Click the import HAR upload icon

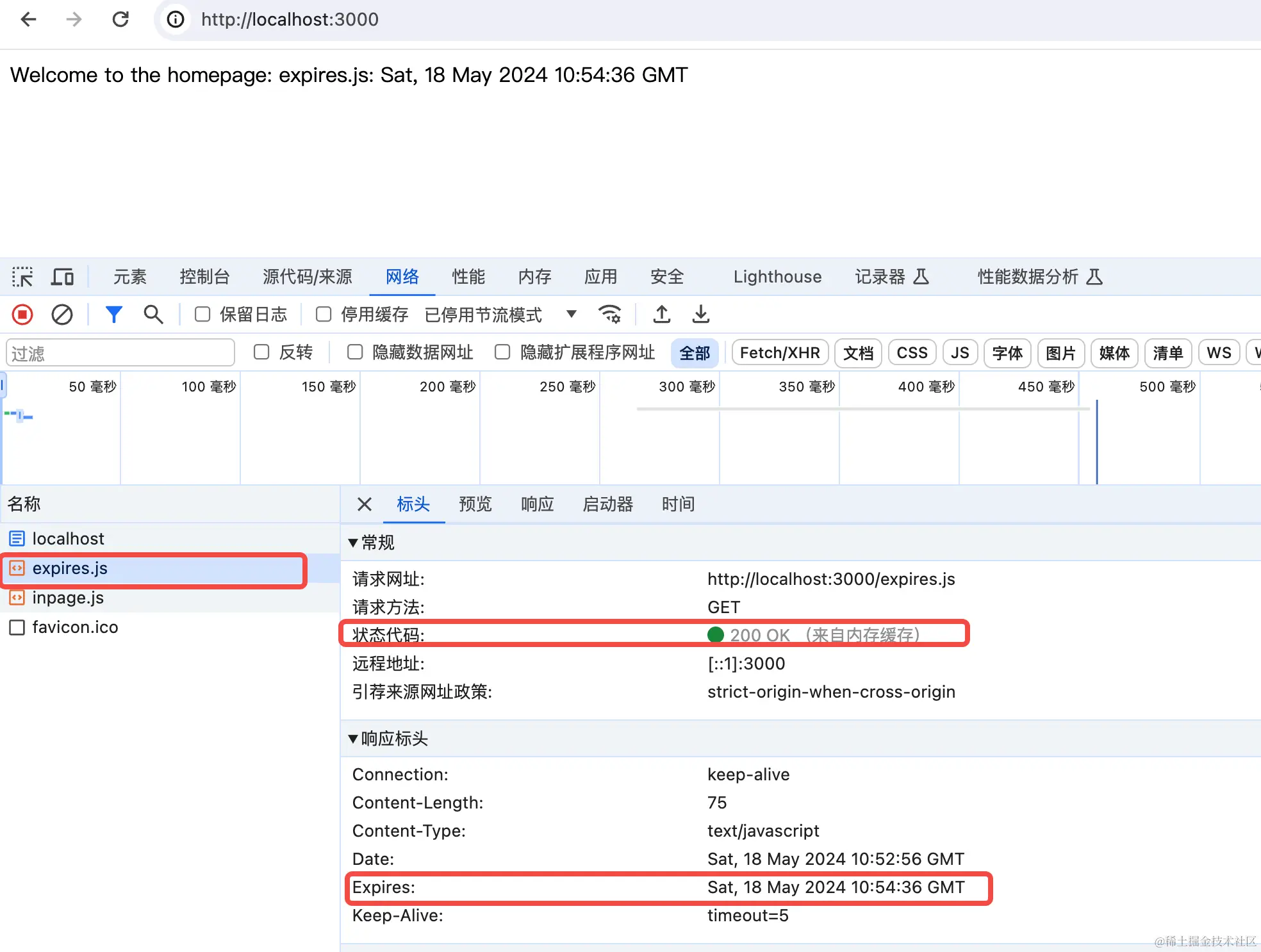(661, 315)
